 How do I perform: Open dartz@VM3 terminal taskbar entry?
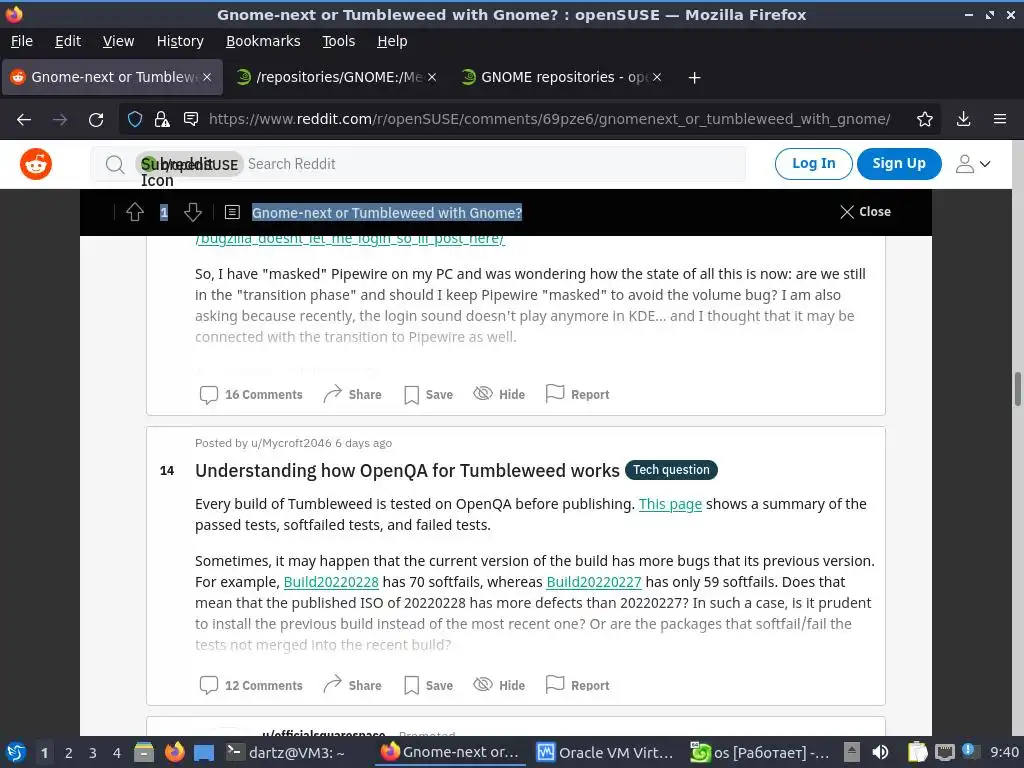tap(285, 752)
